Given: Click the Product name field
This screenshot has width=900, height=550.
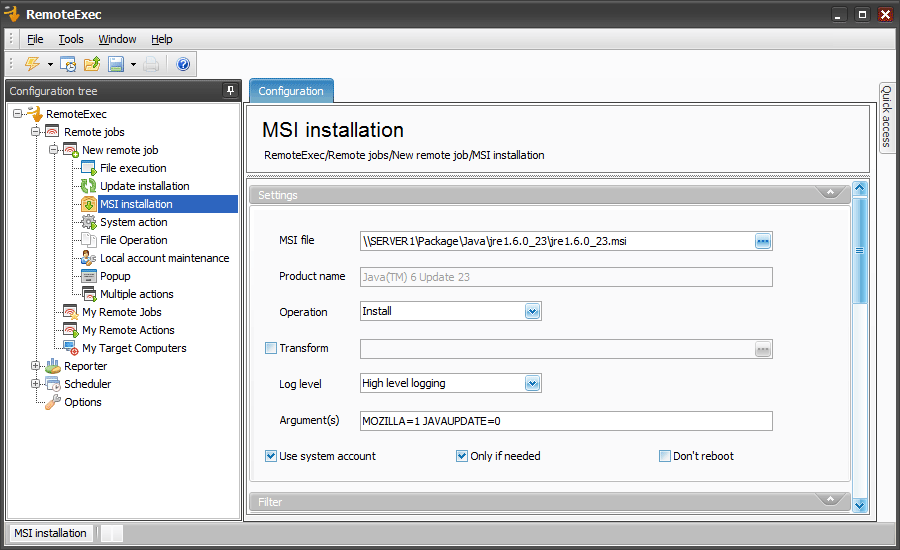Looking at the screenshot, I should 566,277.
